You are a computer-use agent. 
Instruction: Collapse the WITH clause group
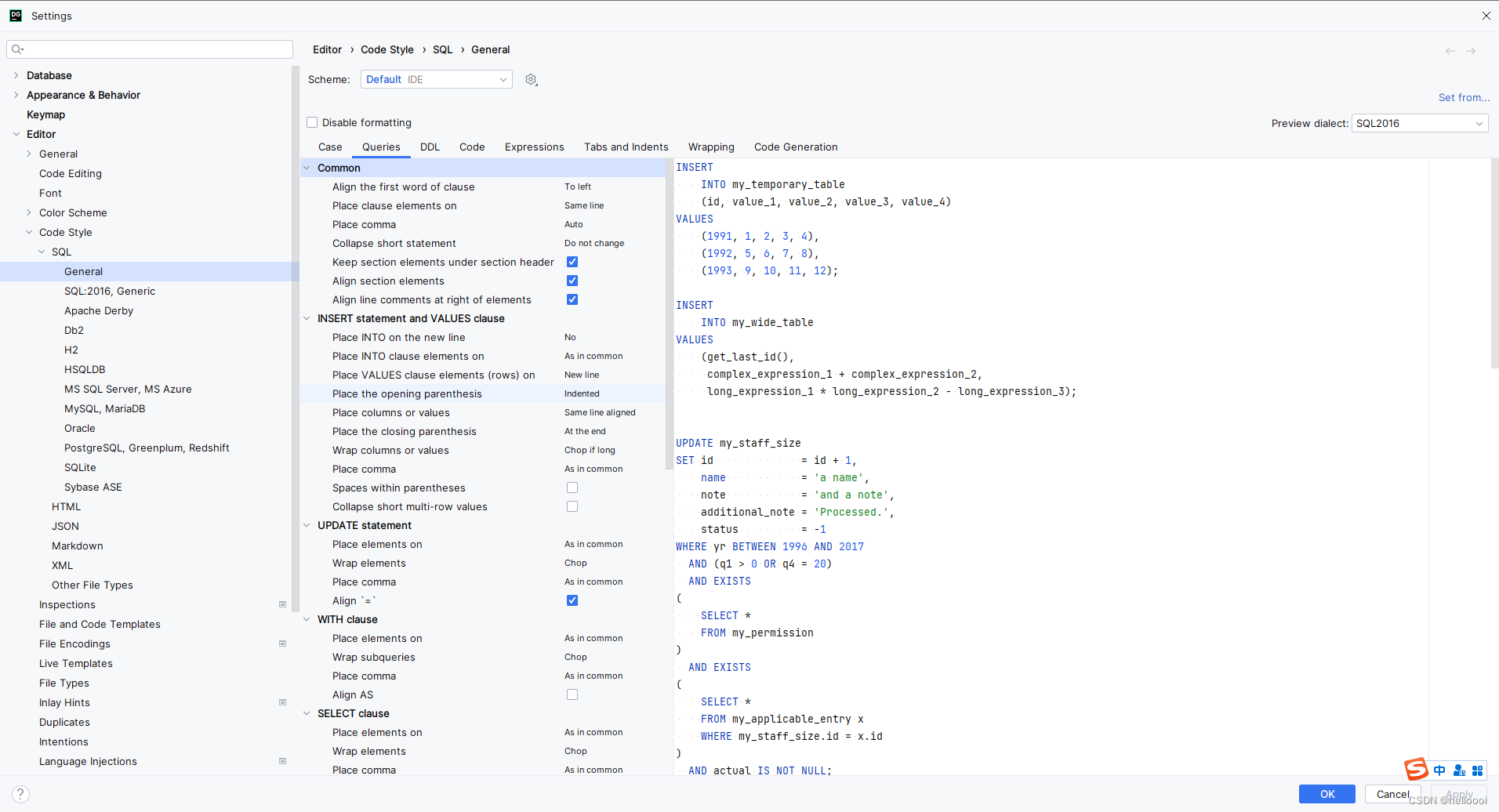point(307,619)
